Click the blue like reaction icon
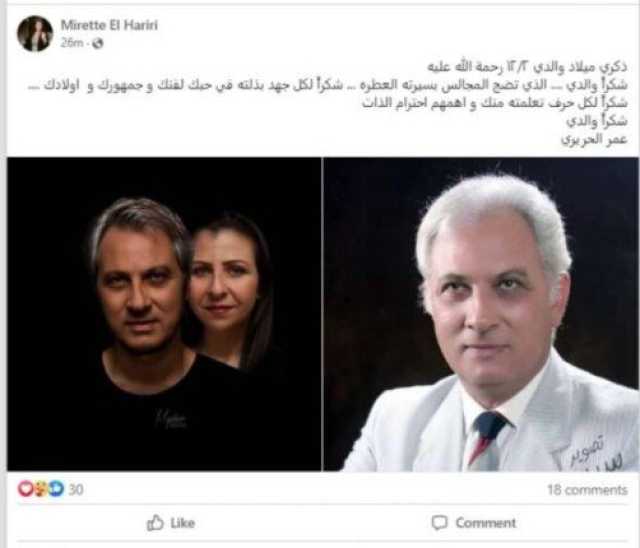The width and height of the screenshot is (640, 548). coord(56,488)
